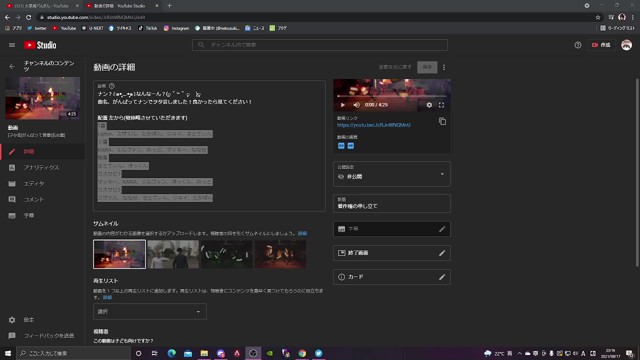
Task: Copy the video link with the copy icon
Action: [x=442, y=121]
